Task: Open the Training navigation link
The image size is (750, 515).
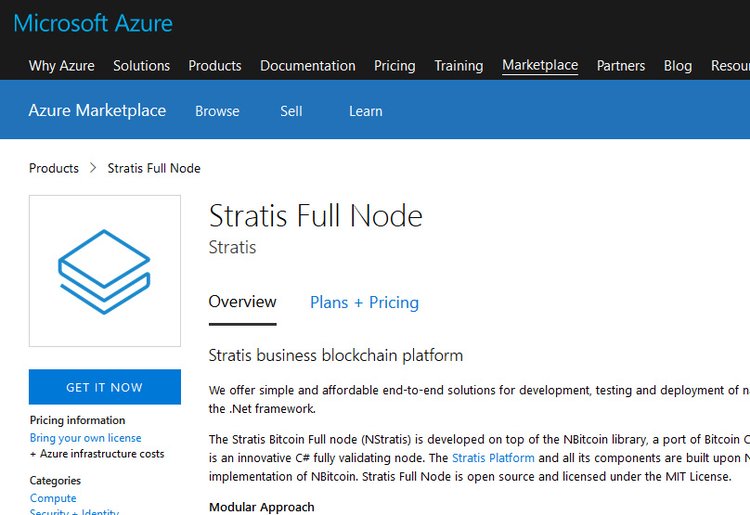Action: coord(459,66)
